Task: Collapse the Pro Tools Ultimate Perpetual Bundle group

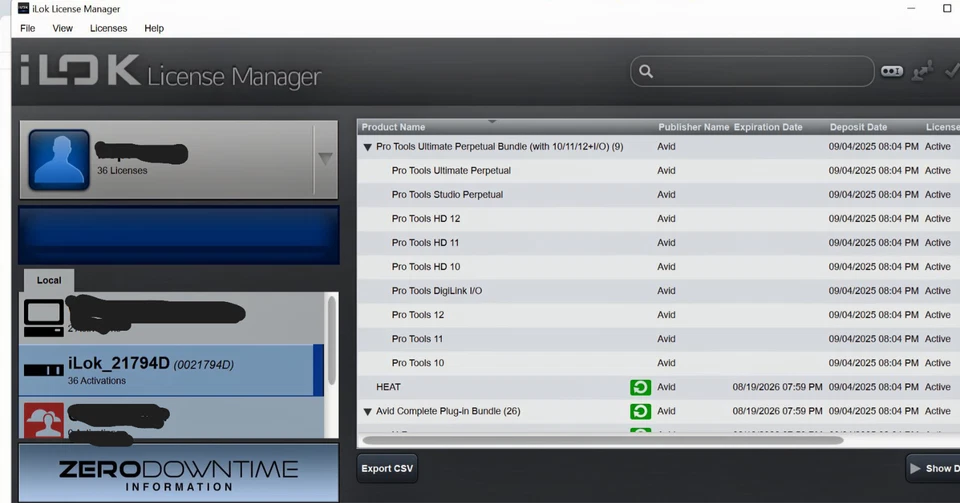Action: click(x=367, y=147)
